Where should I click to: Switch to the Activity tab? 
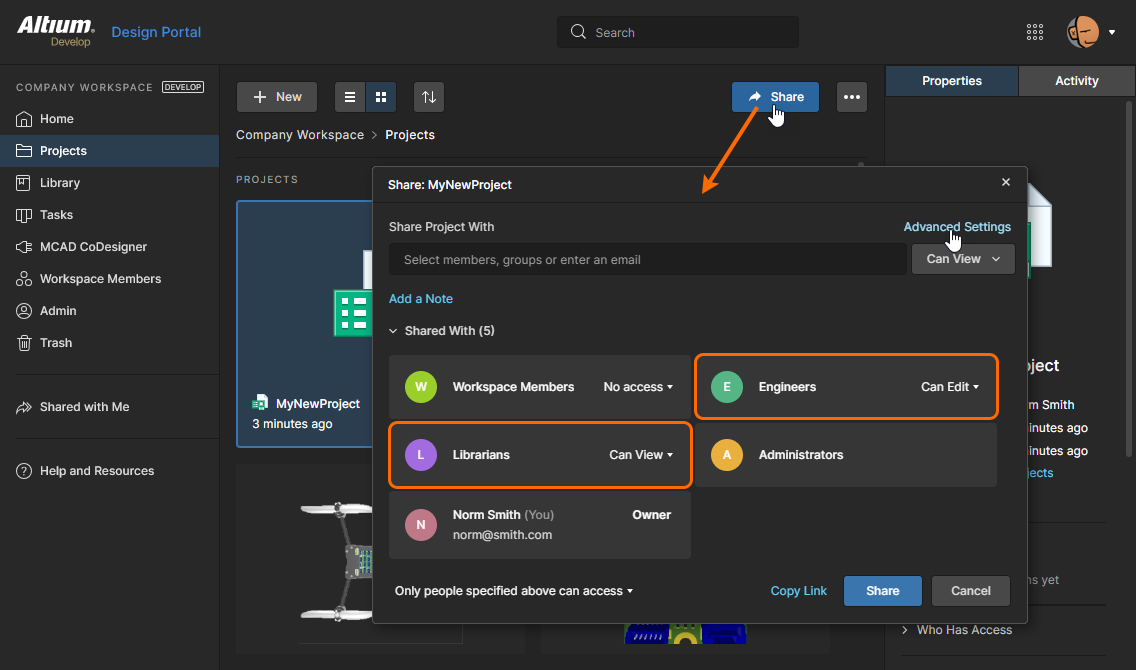[1076, 81]
